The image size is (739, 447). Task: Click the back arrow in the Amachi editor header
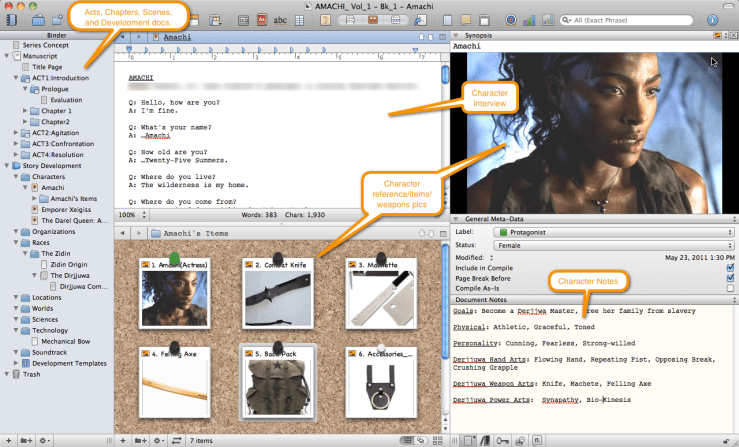123,35
